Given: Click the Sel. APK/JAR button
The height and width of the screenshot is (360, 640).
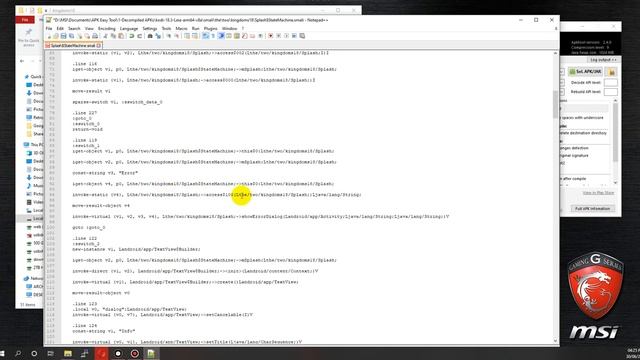Looking at the screenshot, I should pyautogui.click(x=585, y=72).
